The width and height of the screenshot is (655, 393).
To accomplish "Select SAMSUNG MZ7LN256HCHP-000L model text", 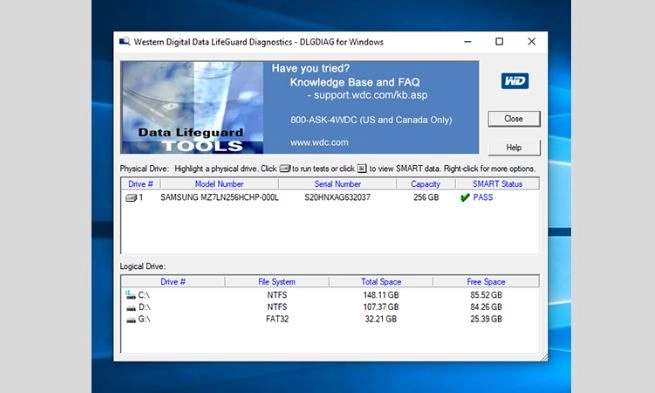I will [219, 198].
